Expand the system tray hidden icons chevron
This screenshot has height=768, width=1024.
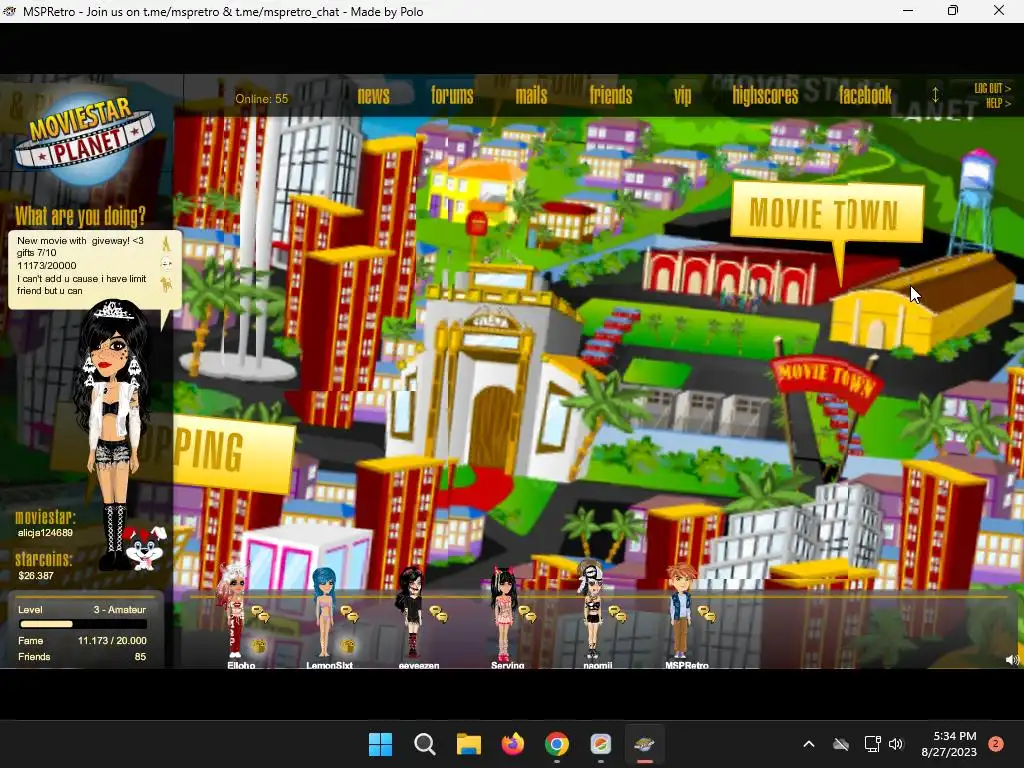click(x=808, y=744)
